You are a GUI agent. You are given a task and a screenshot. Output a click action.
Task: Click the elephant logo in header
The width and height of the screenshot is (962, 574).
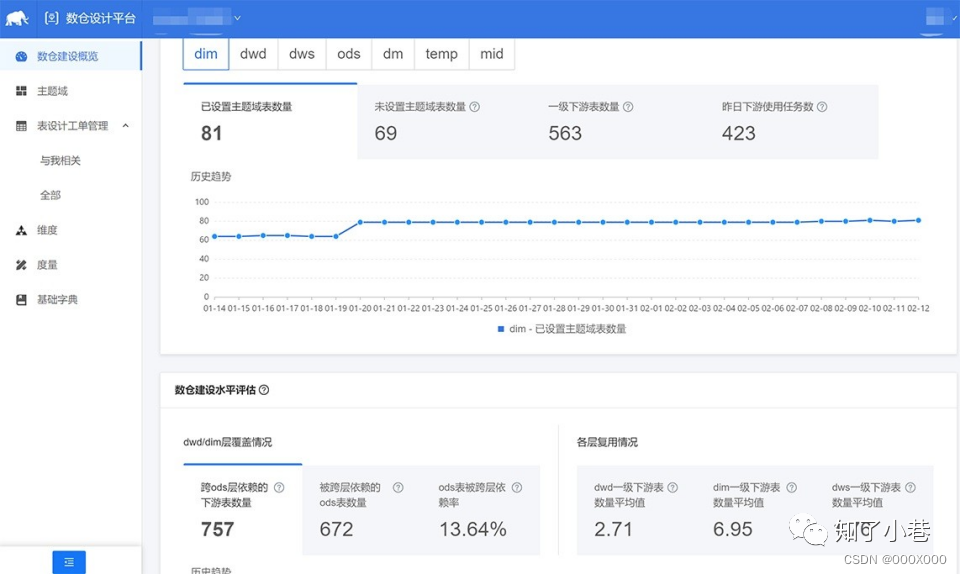17,18
